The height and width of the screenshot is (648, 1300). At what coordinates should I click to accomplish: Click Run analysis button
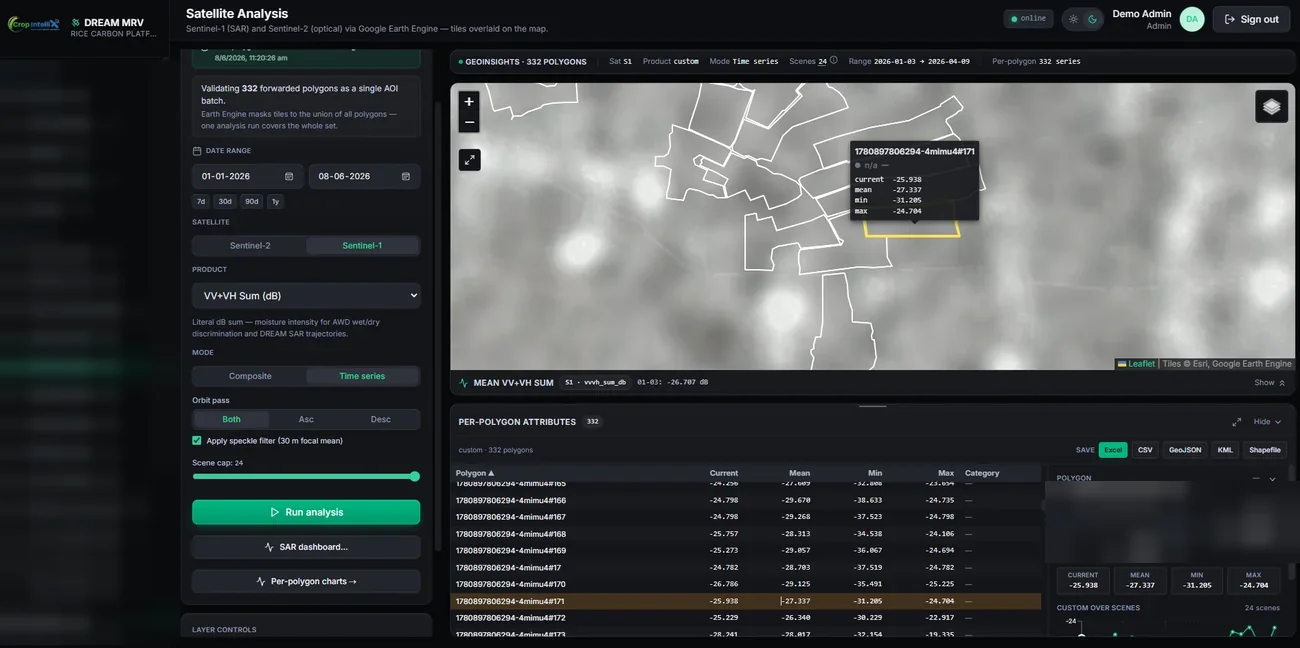[306, 512]
